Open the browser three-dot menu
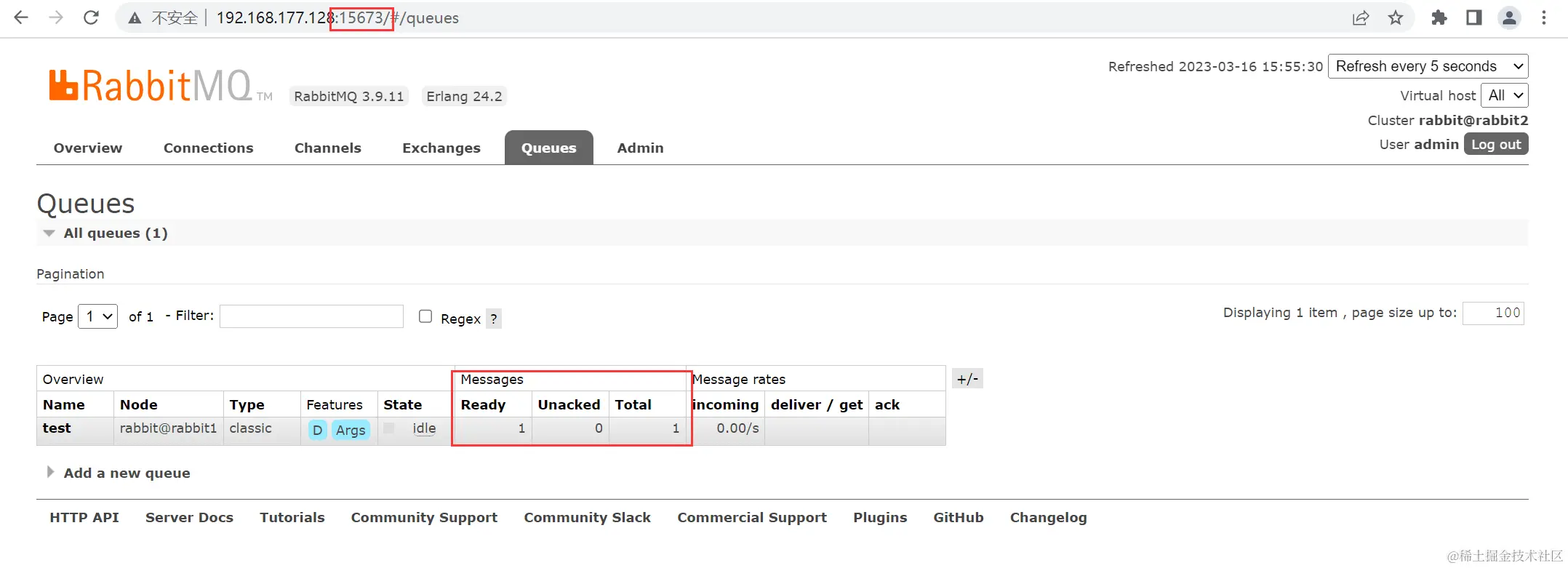1568x568 pixels. 1544,17
